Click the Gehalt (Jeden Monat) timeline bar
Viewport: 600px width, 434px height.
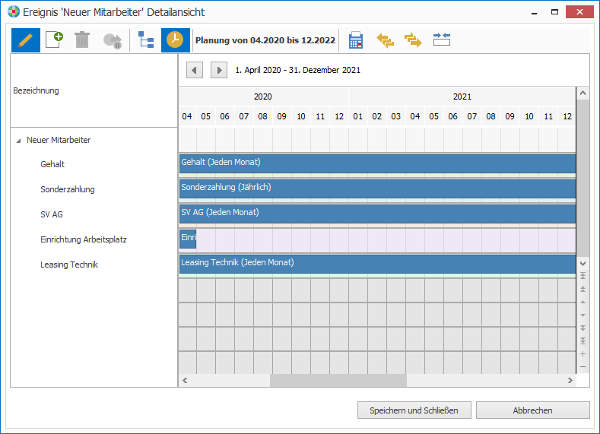point(378,163)
